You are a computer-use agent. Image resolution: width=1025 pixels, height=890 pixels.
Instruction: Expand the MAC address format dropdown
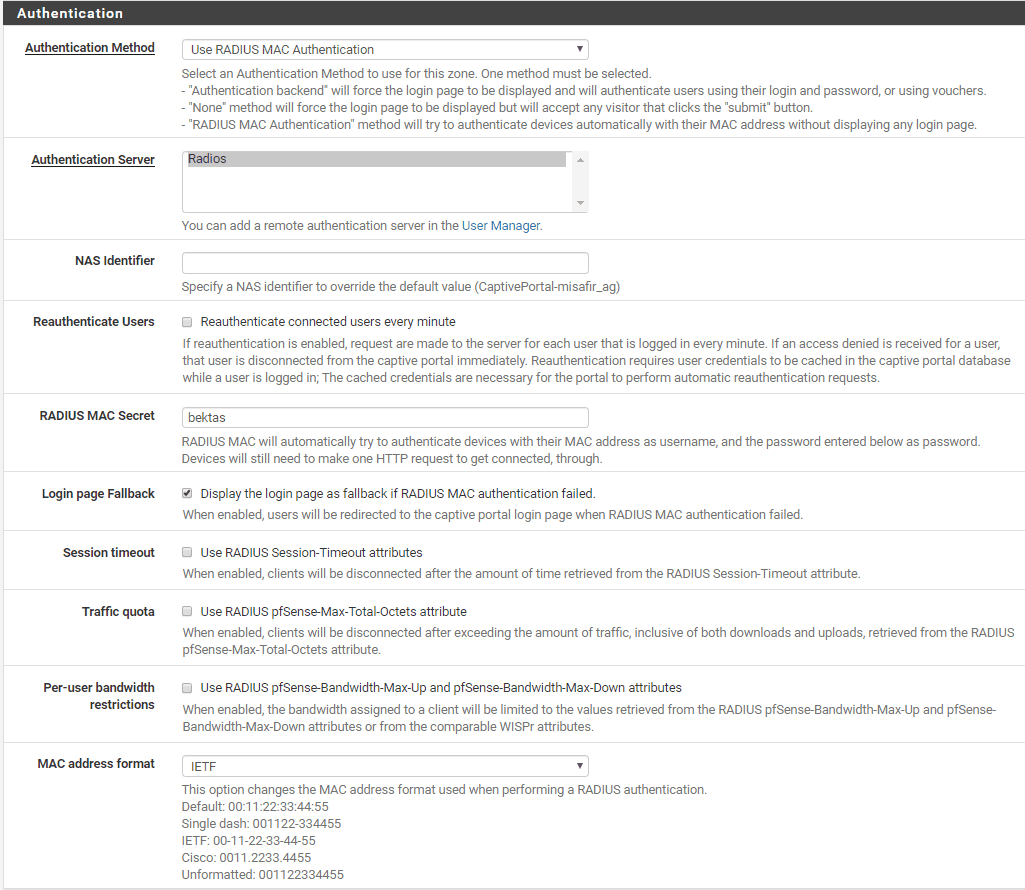pyautogui.click(x=385, y=766)
